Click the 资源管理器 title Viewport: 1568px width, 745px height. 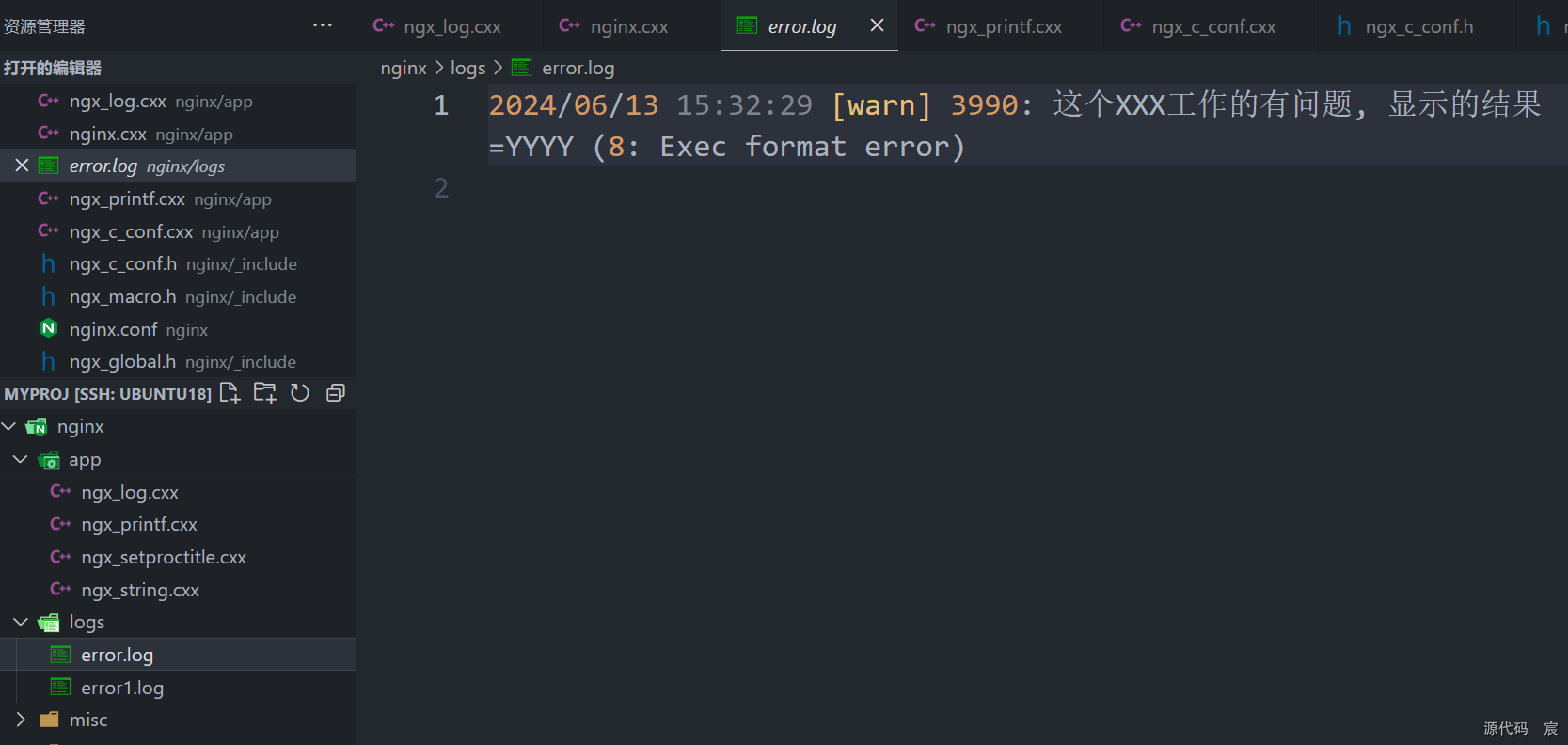click(44, 26)
